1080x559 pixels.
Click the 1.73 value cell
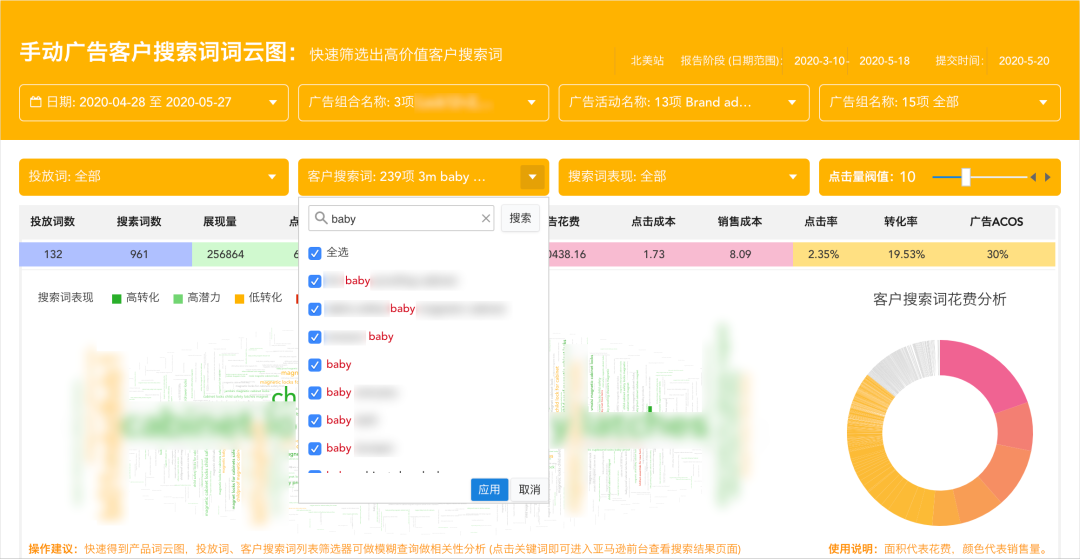[654, 254]
